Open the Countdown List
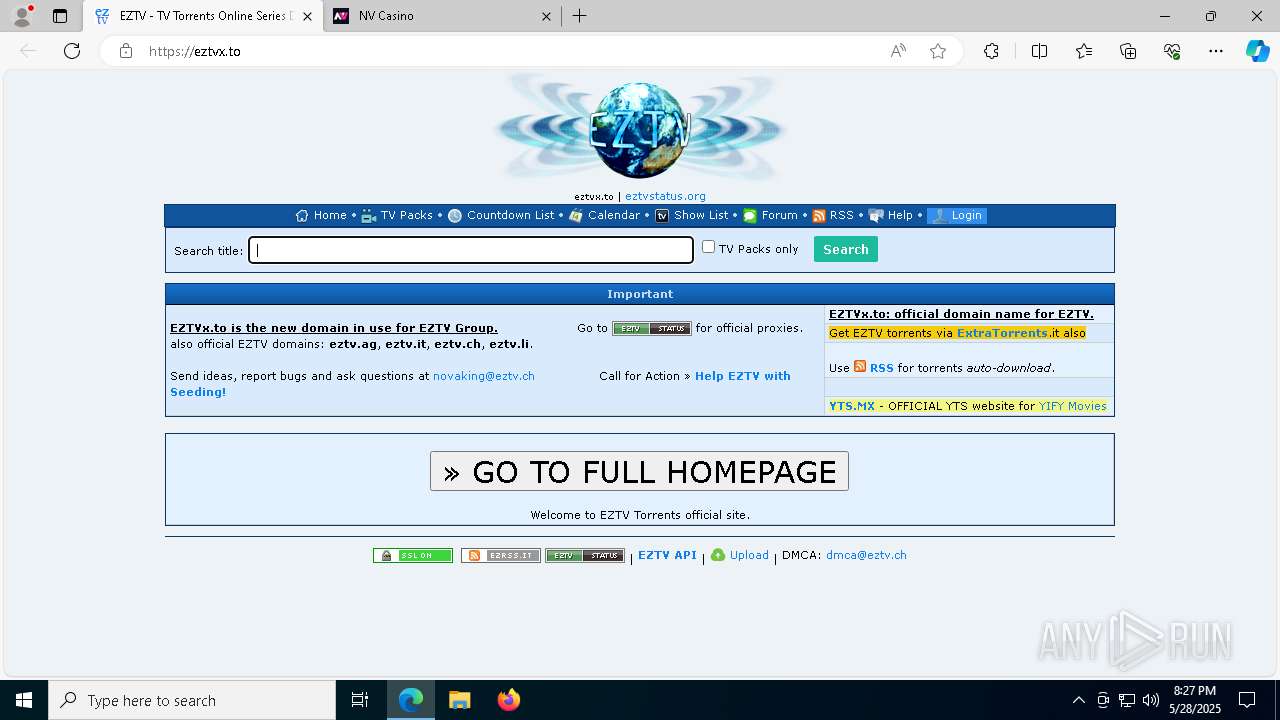Screen dimensions: 1280x720 [x=501, y=215]
